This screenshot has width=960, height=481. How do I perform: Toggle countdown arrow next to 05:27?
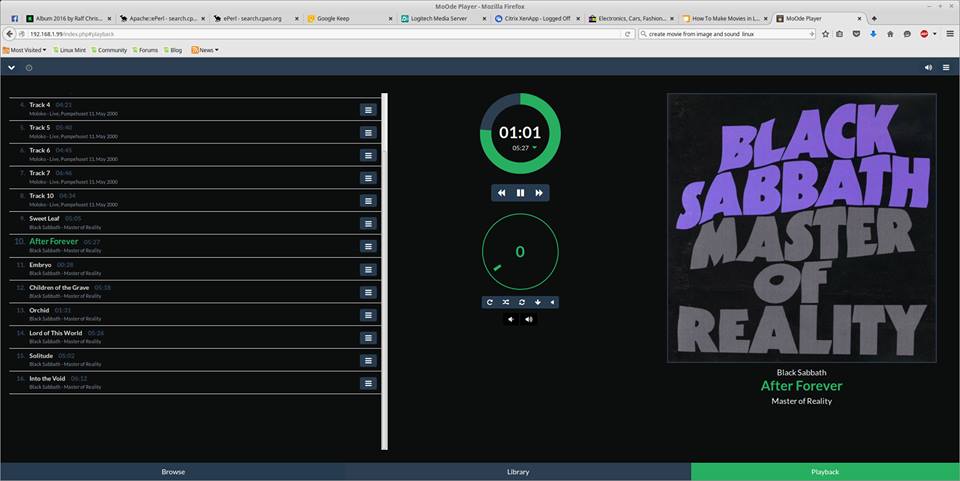[x=534, y=147]
